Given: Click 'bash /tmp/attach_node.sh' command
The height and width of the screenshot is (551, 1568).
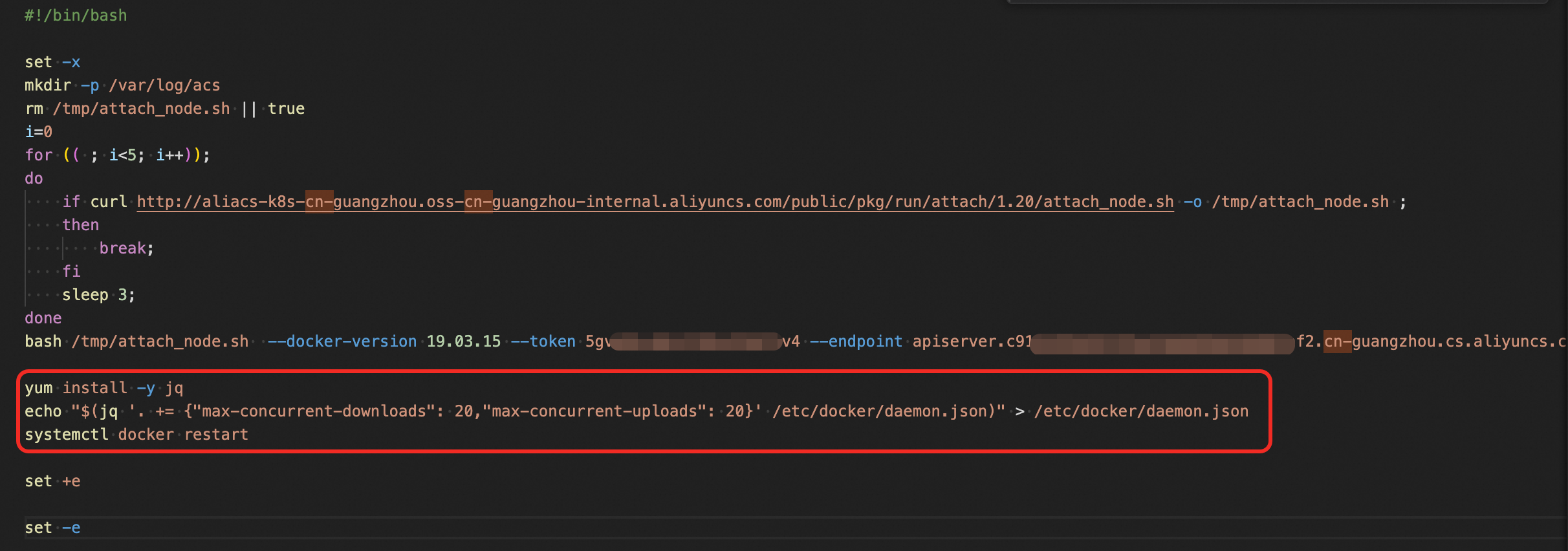Looking at the screenshot, I should pyautogui.click(x=136, y=341).
